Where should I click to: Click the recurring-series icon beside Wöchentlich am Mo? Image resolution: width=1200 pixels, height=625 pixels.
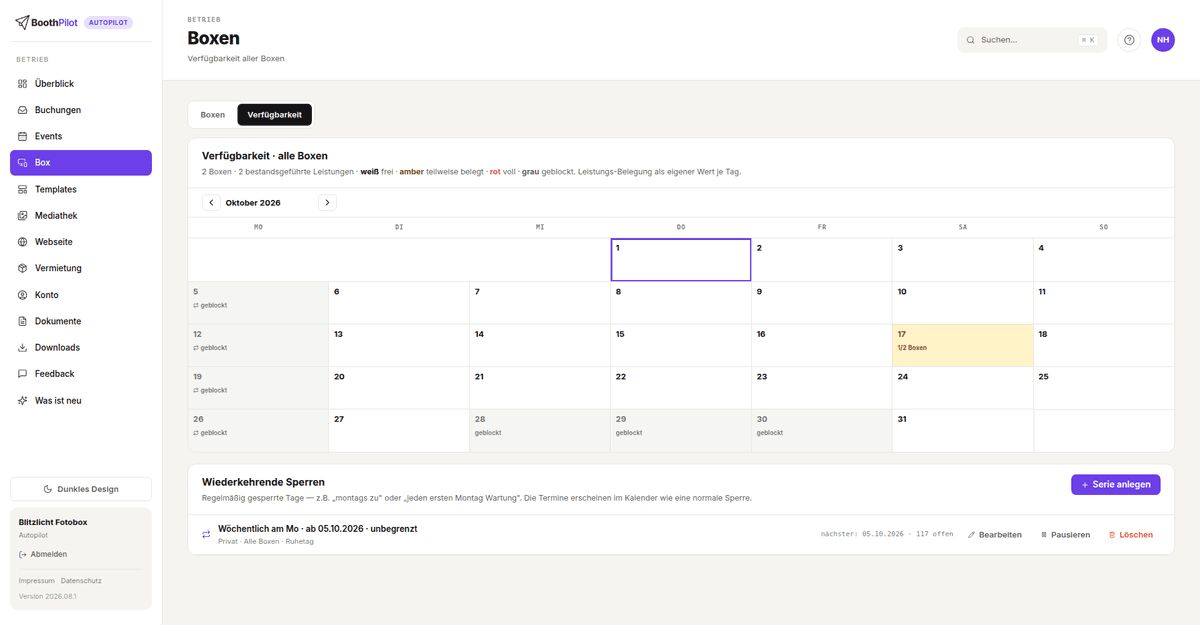[207, 534]
